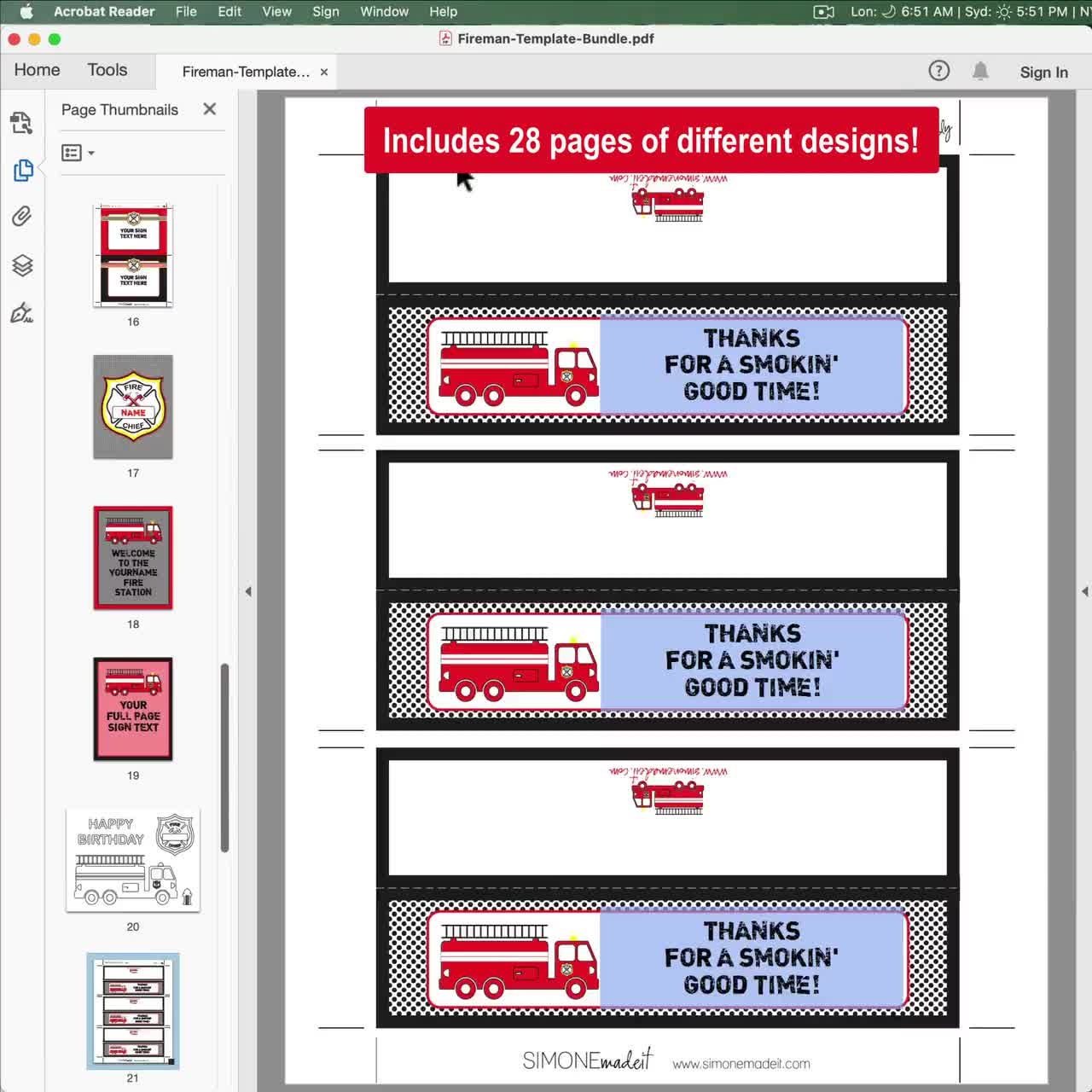The width and height of the screenshot is (1092, 1092).
Task: Click the Sign In button
Action: 1043,73
